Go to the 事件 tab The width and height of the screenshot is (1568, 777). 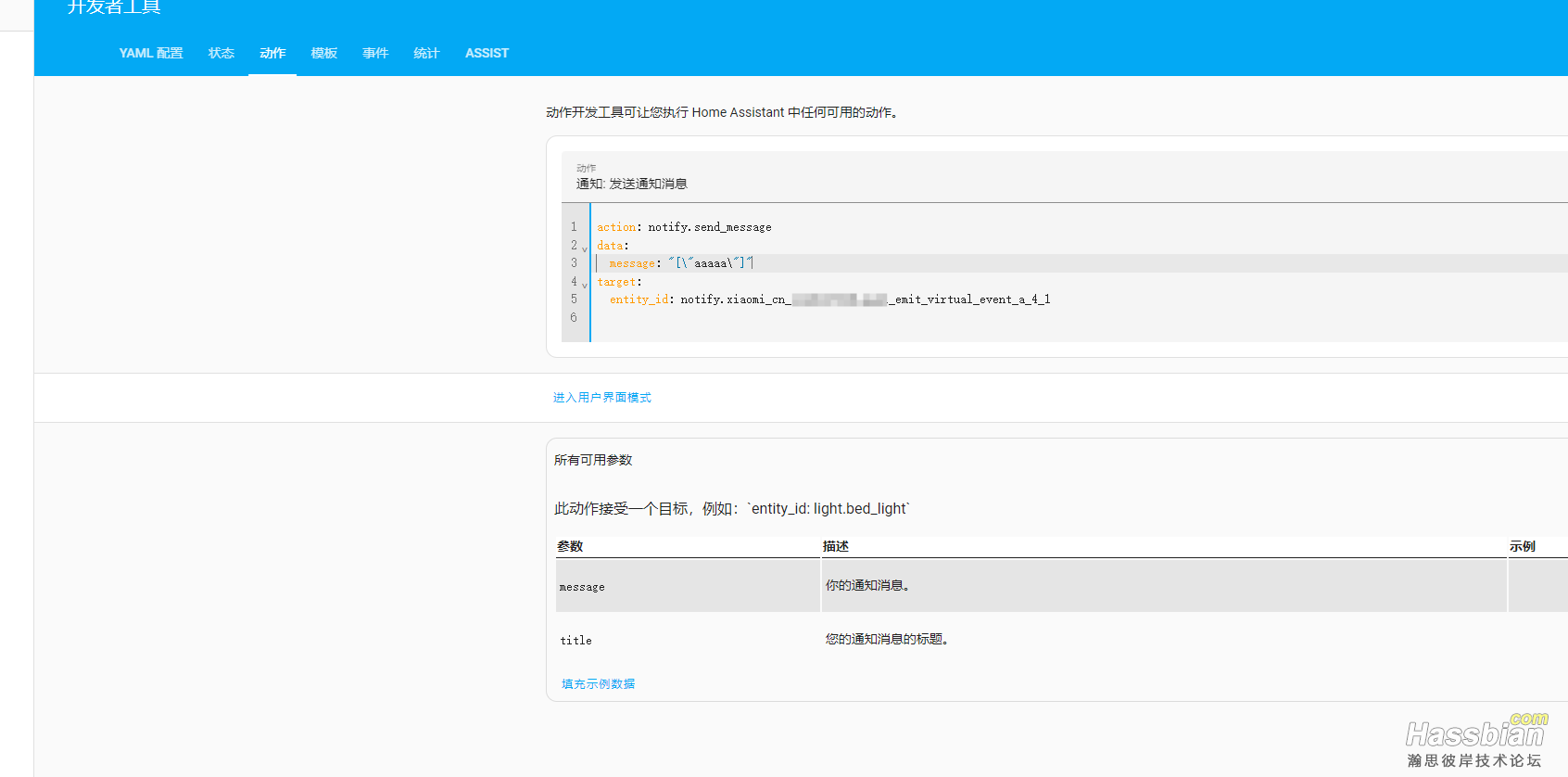(x=375, y=53)
